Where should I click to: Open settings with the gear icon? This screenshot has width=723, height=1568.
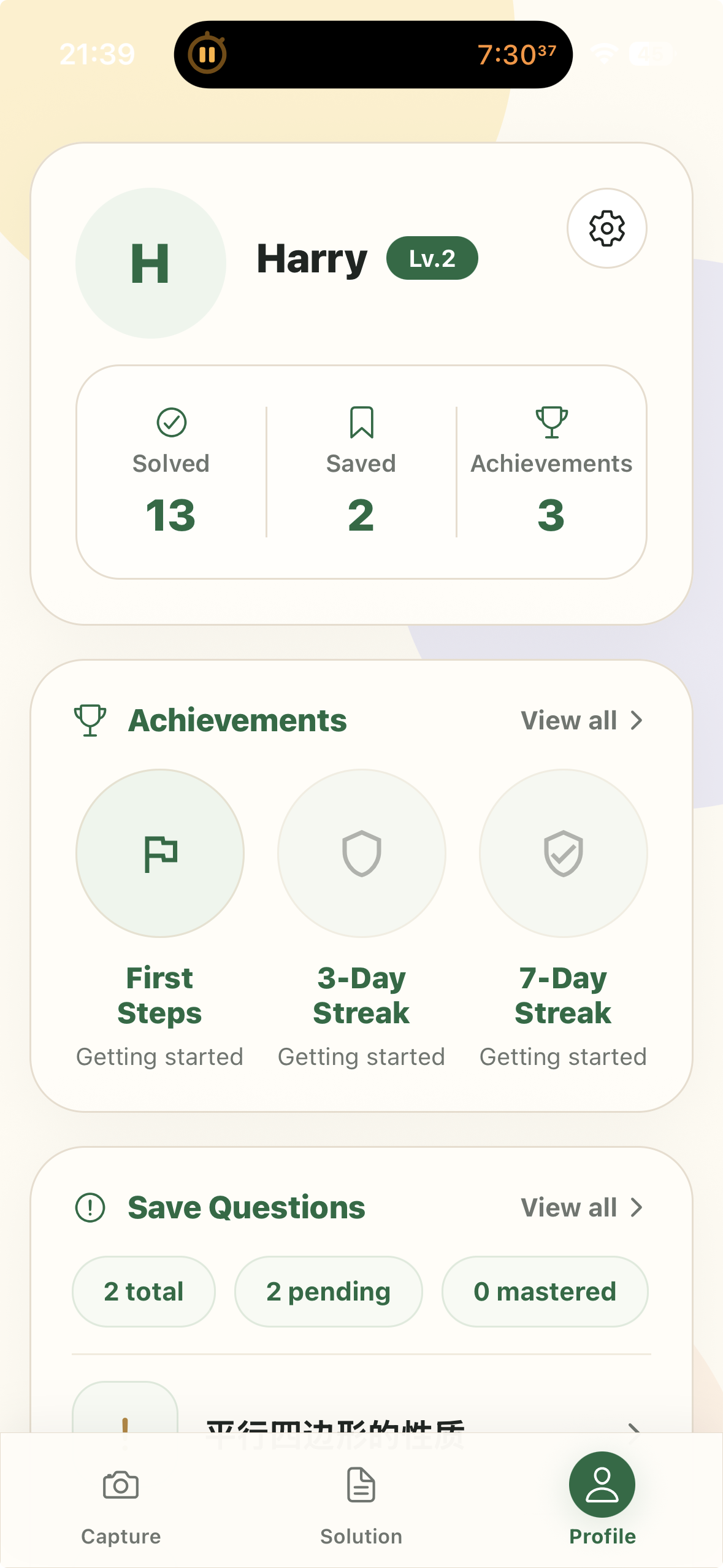point(606,228)
